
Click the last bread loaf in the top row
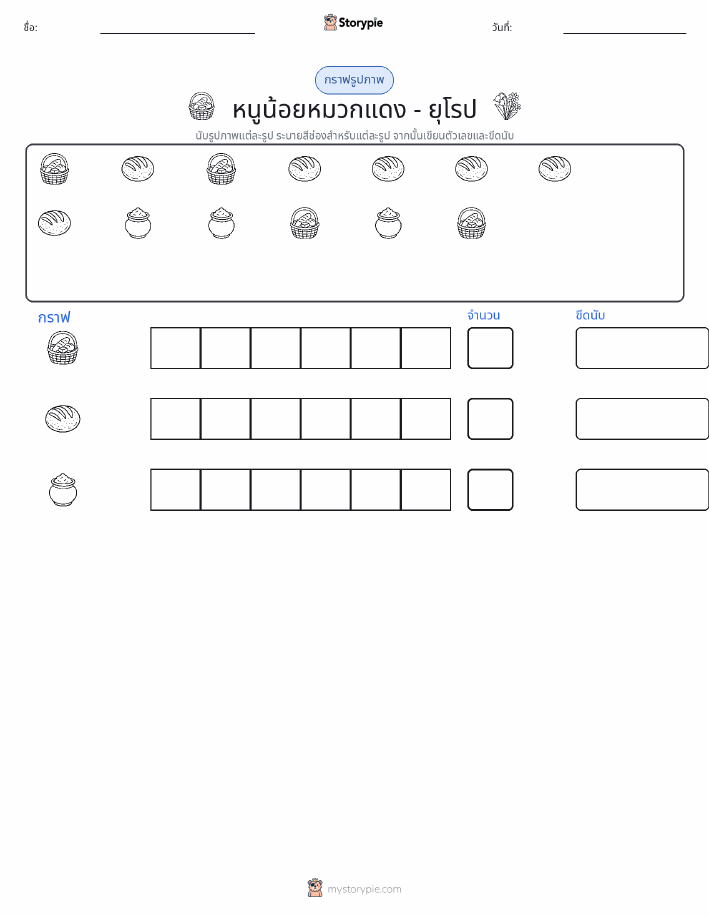coord(555,168)
